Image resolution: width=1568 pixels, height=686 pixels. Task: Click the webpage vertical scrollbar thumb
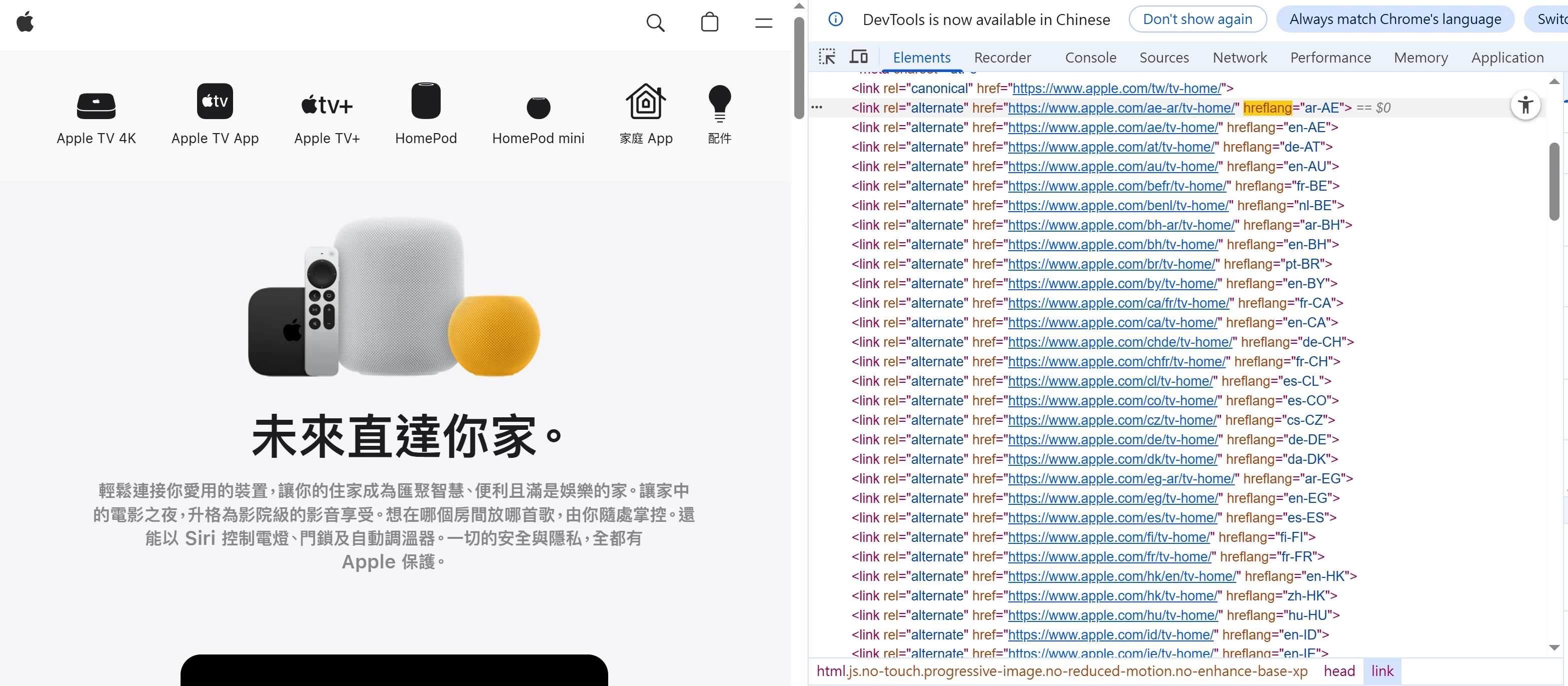click(799, 67)
